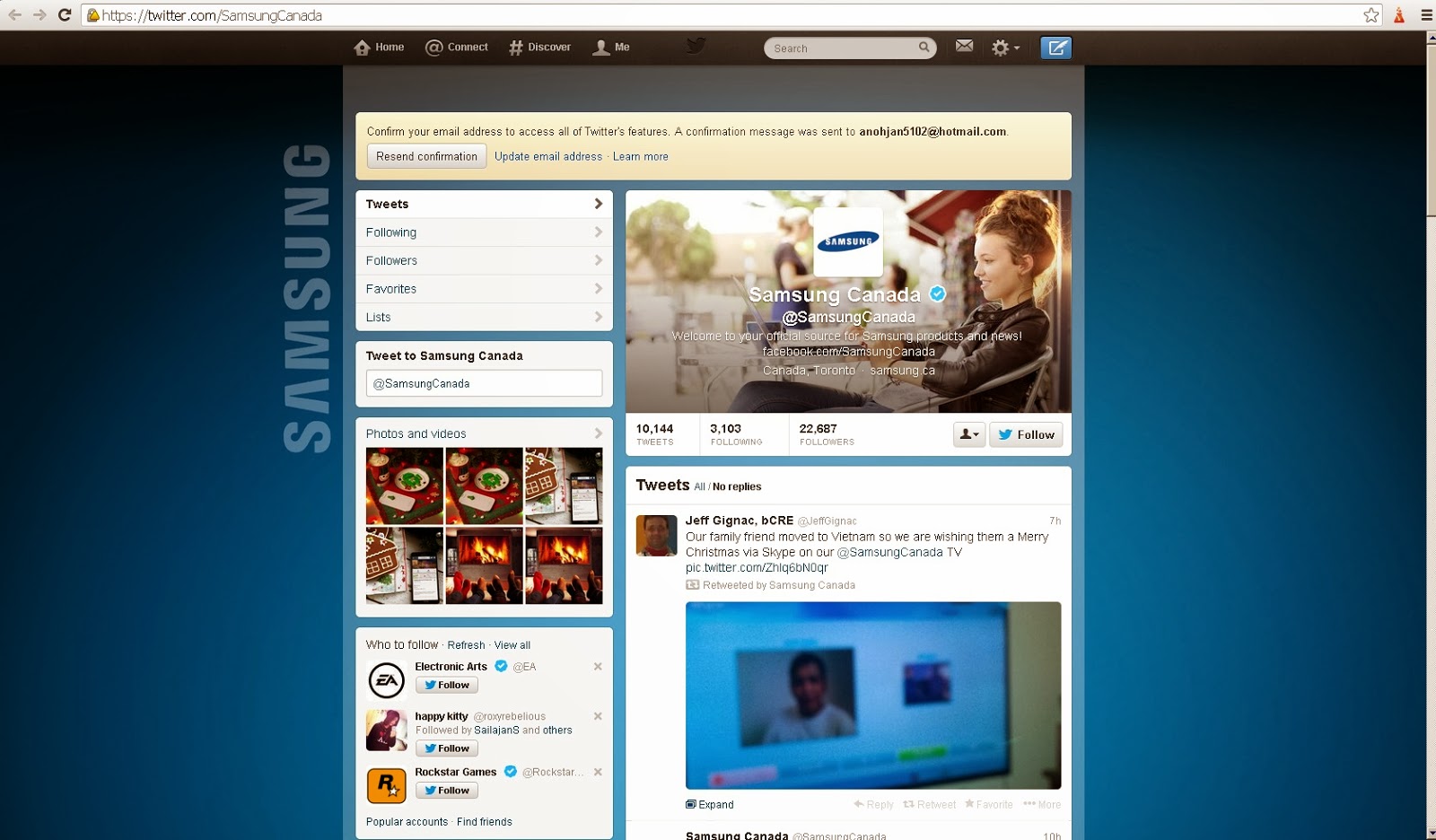
Task: Dismiss the Rockstar Games suggestion
Action: coord(598,772)
